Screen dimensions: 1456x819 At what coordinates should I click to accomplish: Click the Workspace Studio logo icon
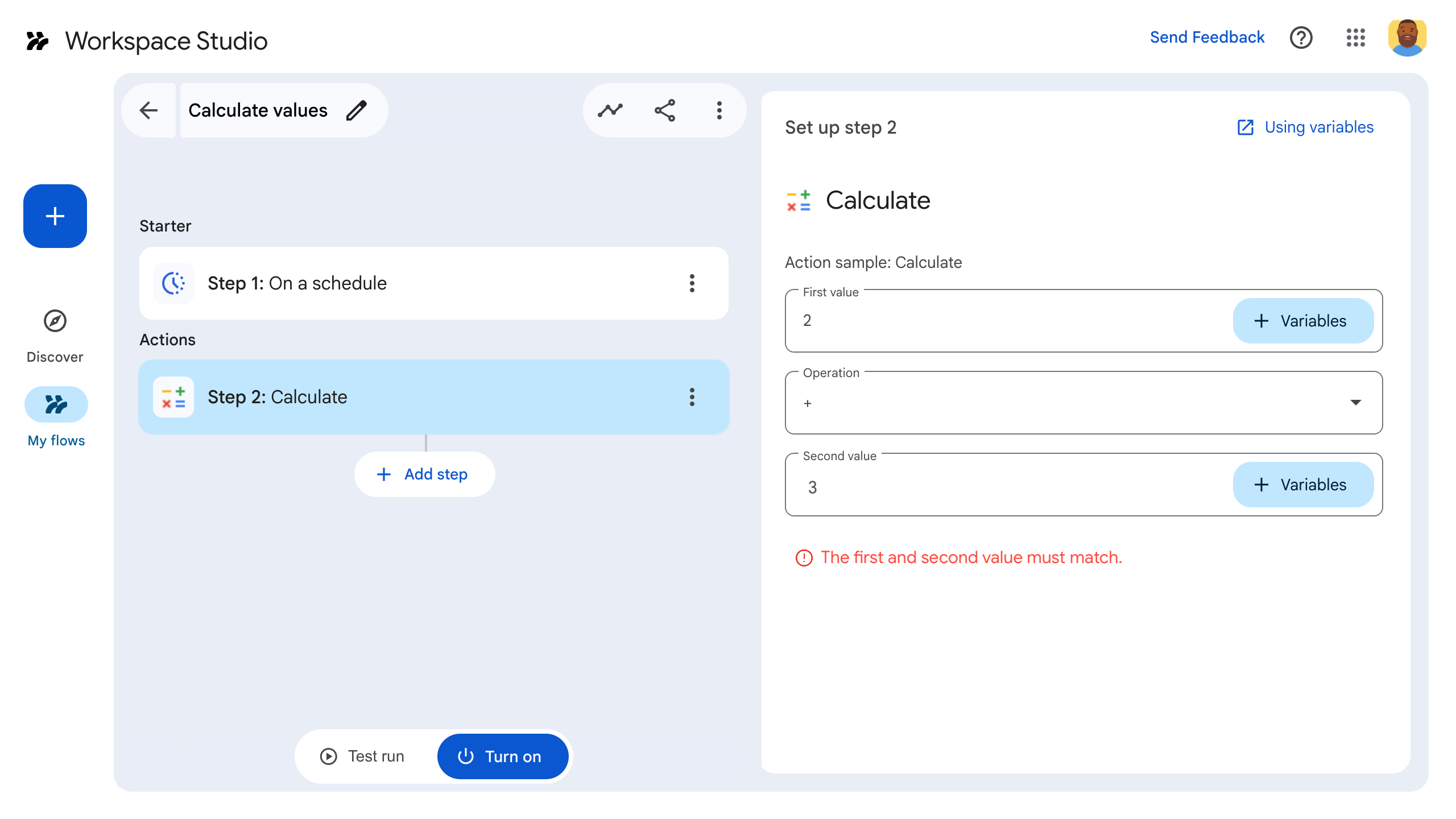click(x=38, y=40)
